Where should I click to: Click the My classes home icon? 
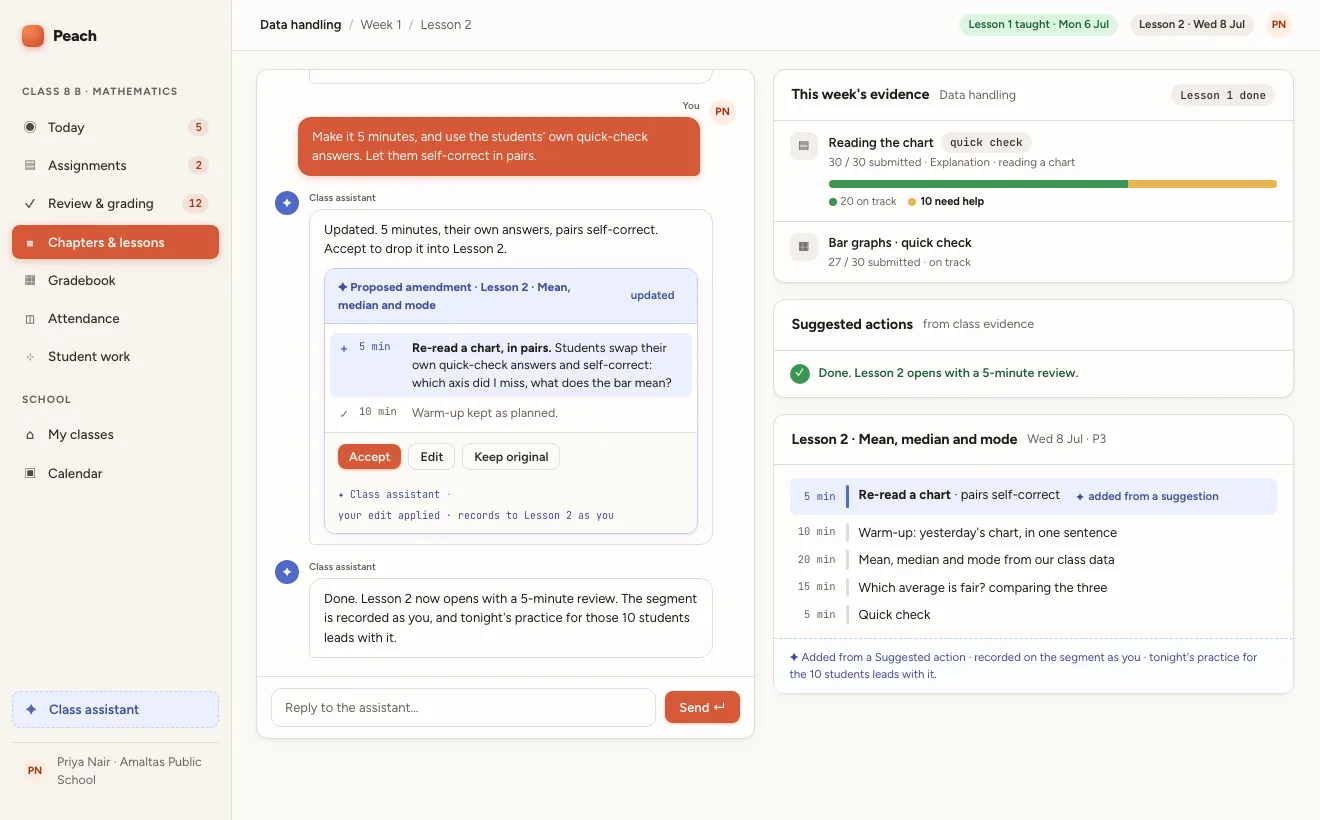point(30,435)
